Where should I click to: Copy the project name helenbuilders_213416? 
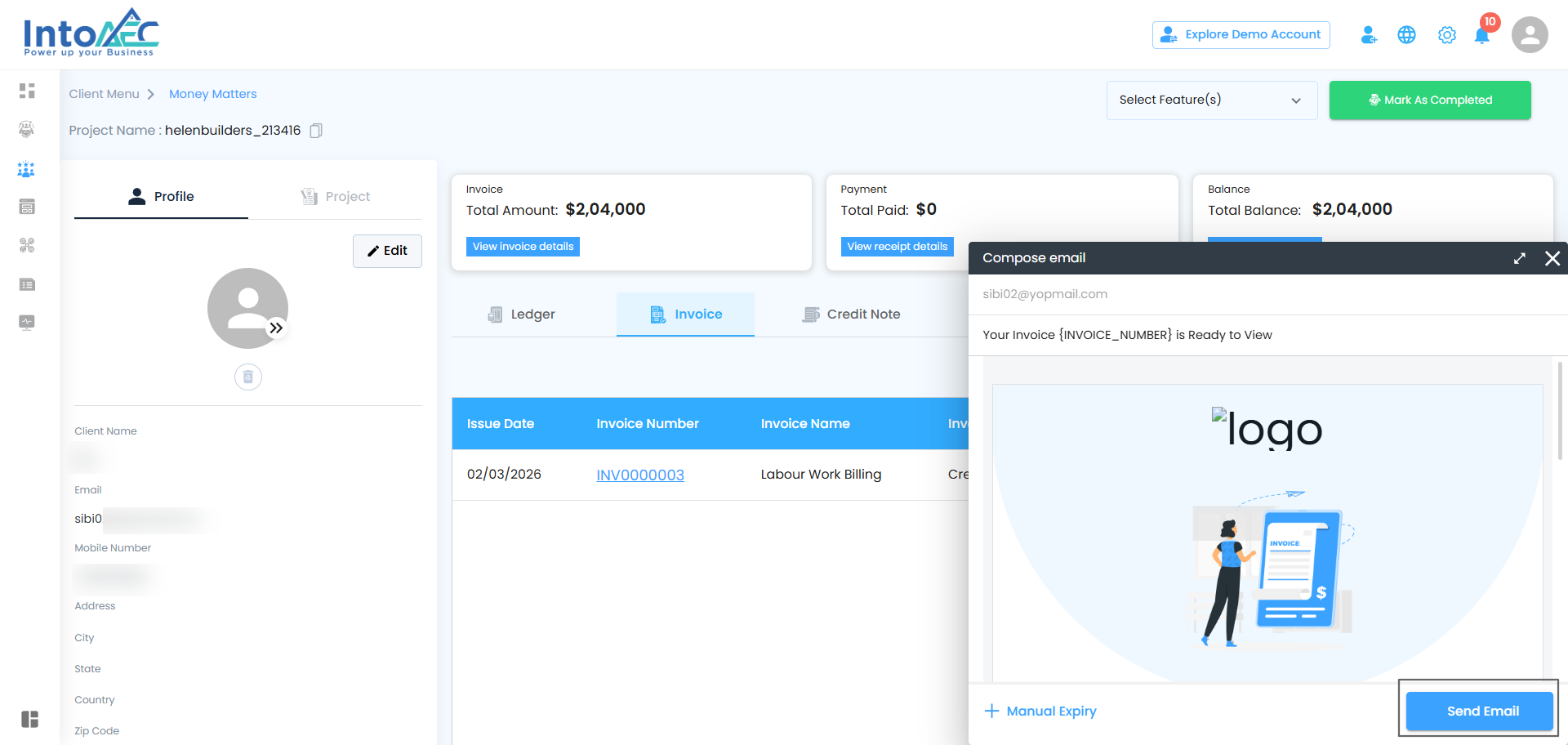pos(316,131)
